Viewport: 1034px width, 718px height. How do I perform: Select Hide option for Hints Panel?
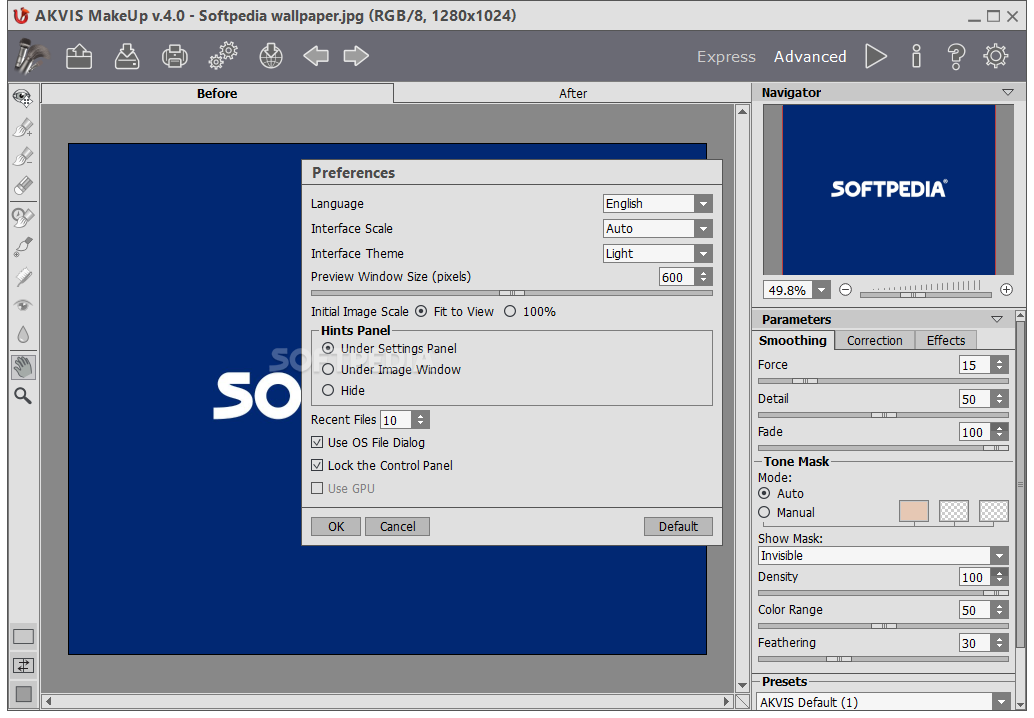tap(328, 390)
